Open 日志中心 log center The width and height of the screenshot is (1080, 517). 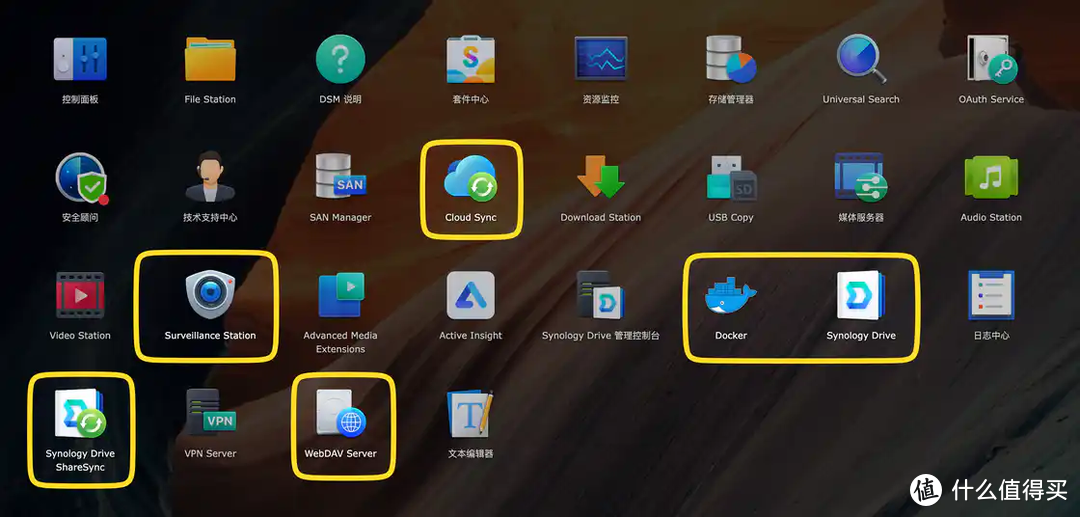click(x=991, y=295)
